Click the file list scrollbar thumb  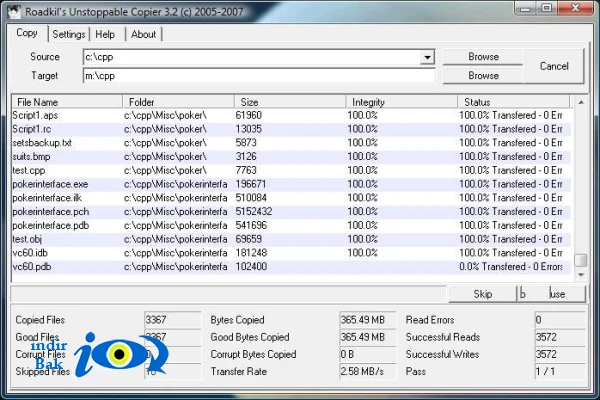pyautogui.click(x=581, y=260)
